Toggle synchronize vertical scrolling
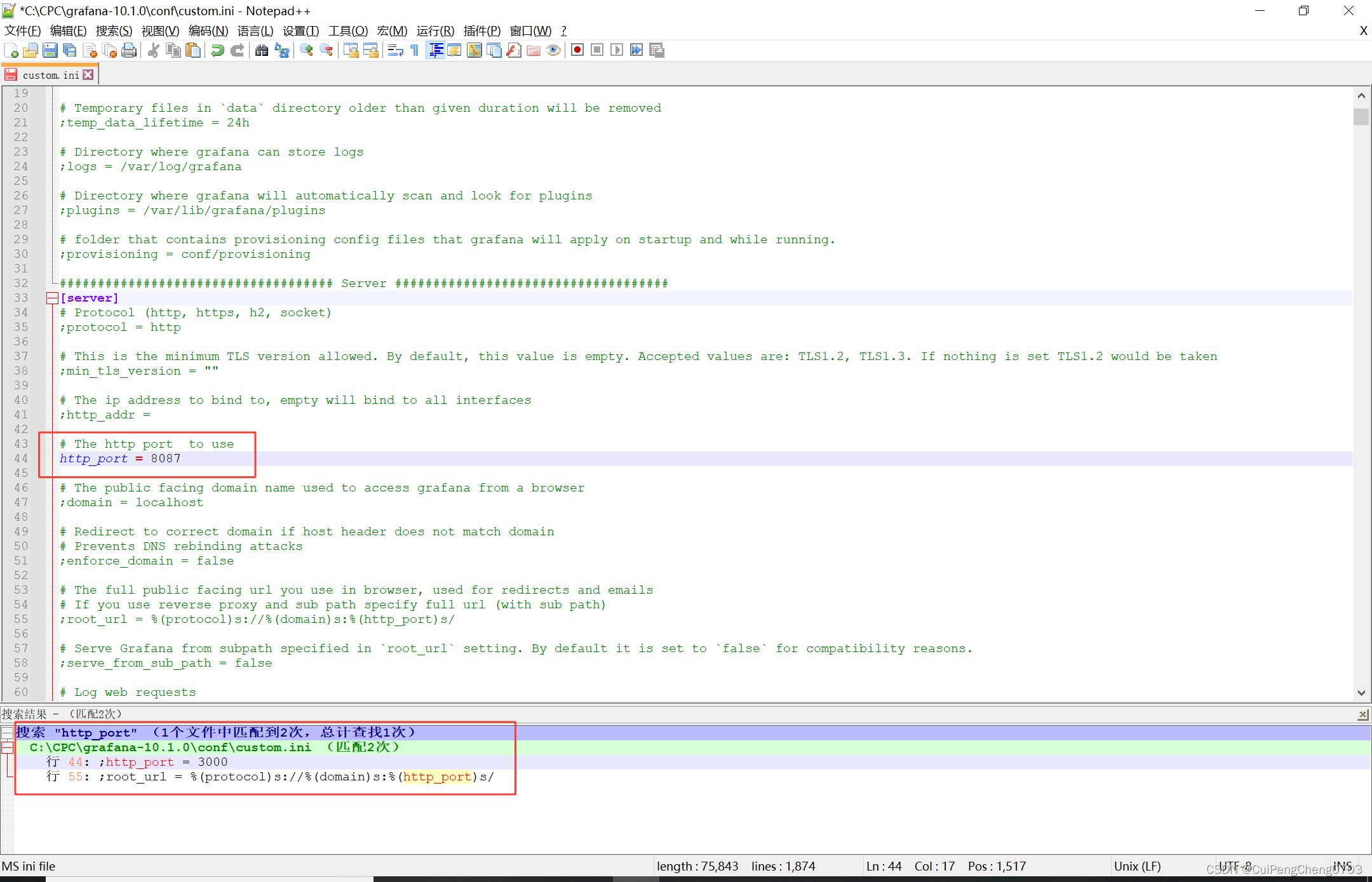The width and height of the screenshot is (1372, 882). [x=351, y=50]
